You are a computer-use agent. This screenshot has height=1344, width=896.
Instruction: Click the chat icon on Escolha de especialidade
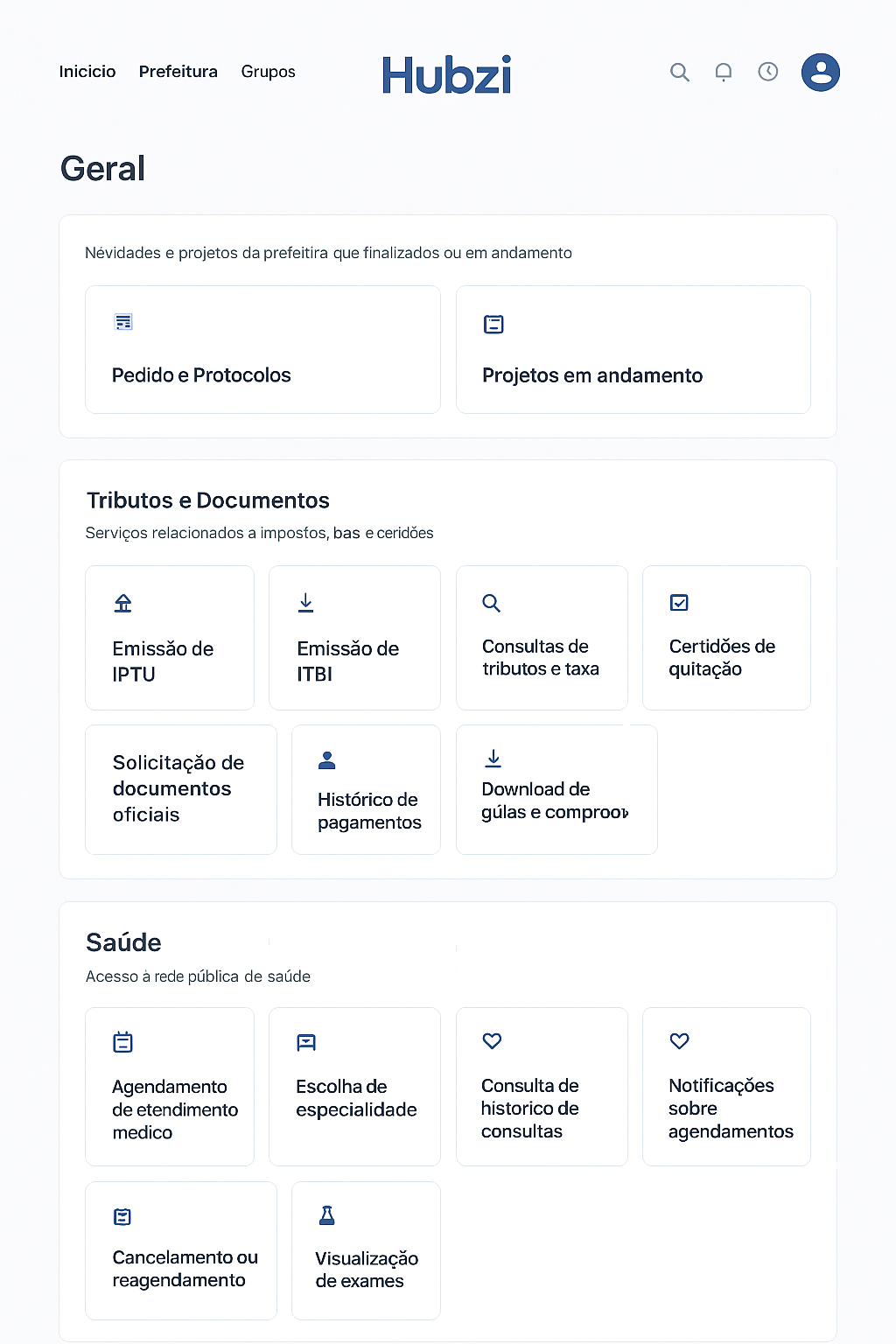coord(307,1041)
